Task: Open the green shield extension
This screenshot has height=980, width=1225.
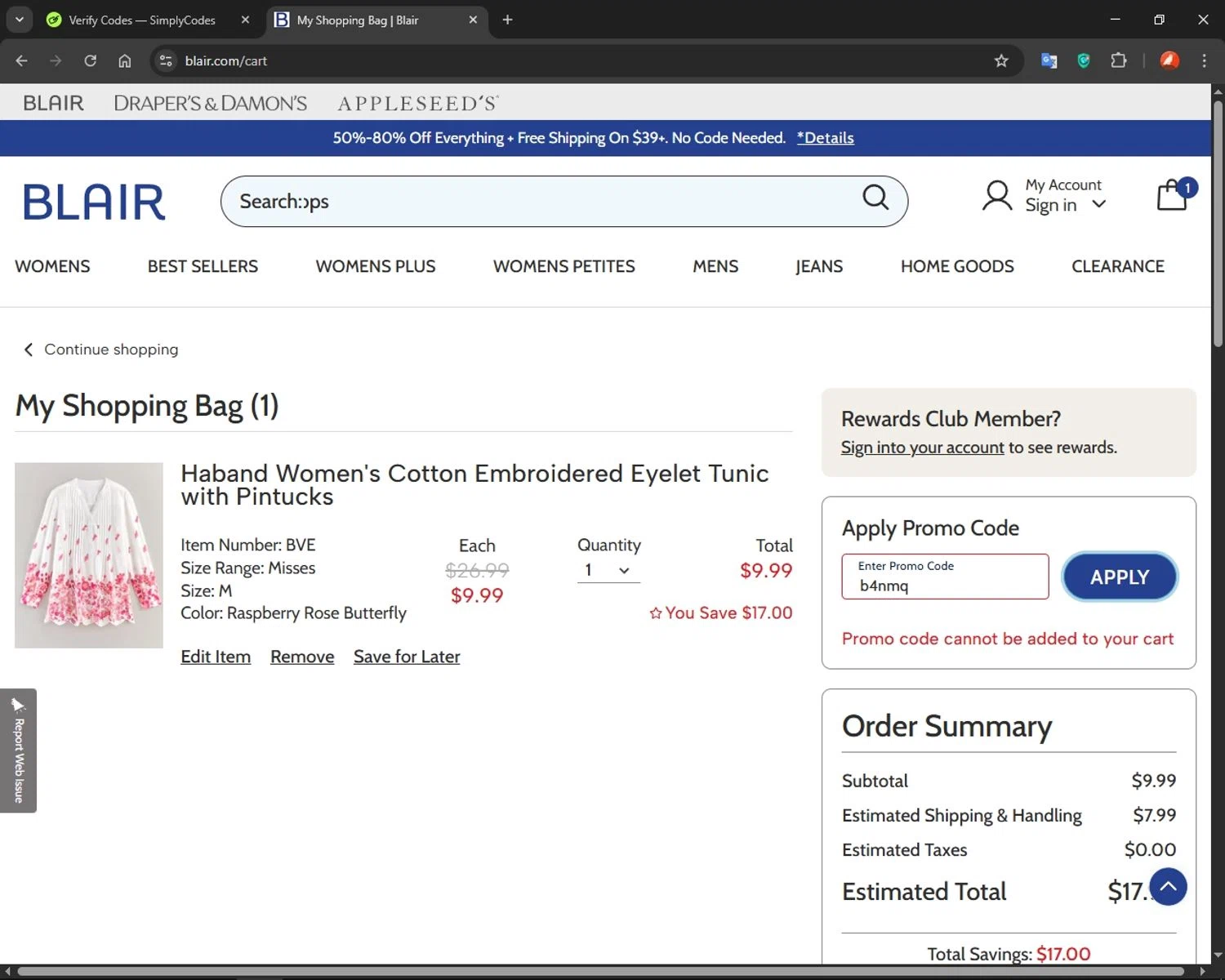Action: 1084,60
